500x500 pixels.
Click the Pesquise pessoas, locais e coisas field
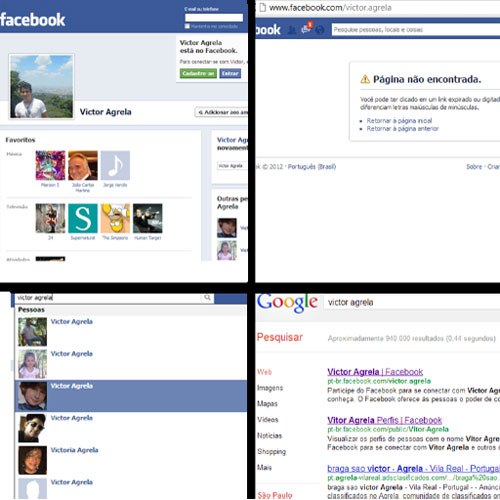click(416, 30)
